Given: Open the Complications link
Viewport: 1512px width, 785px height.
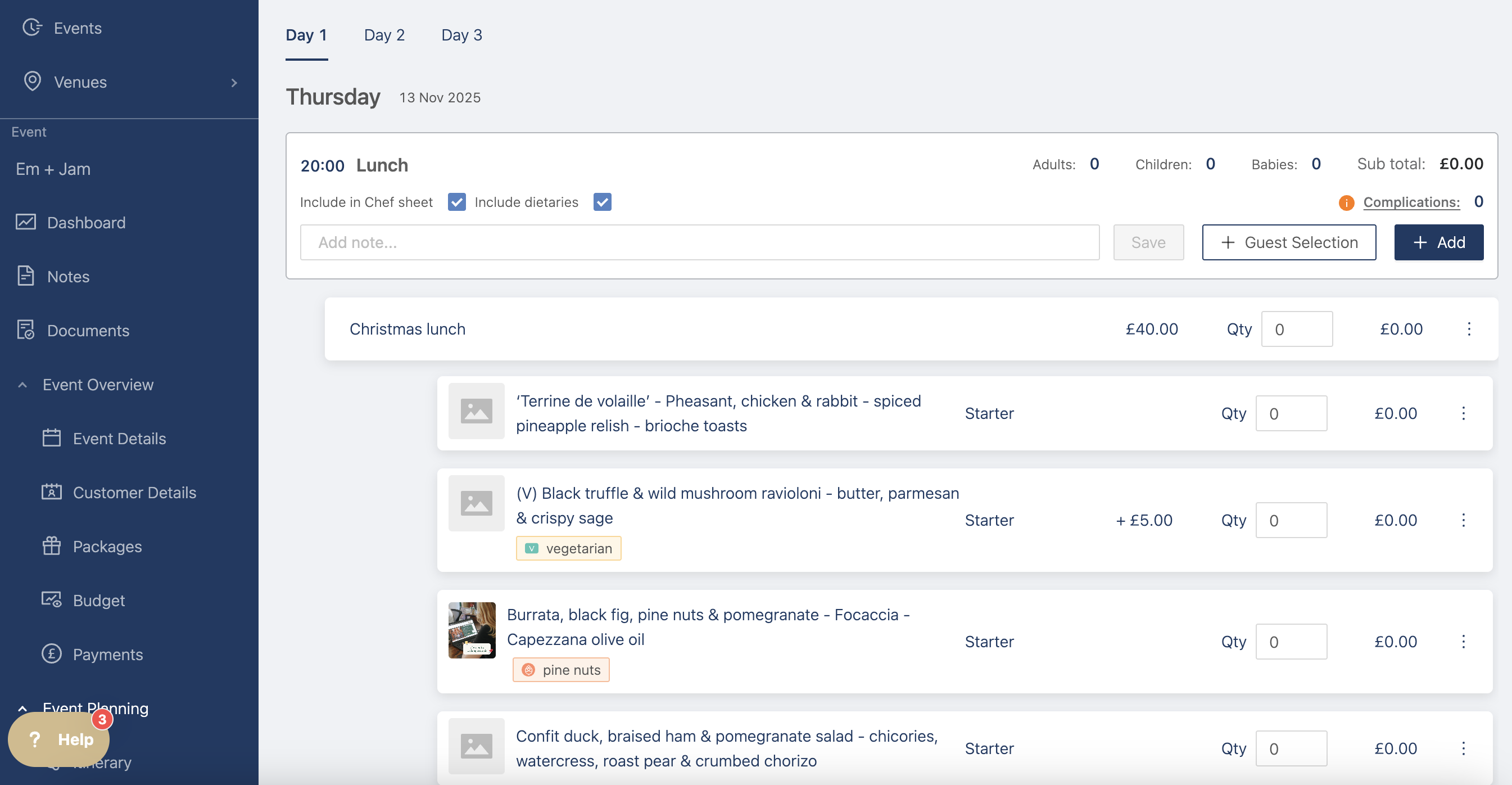Looking at the screenshot, I should pyautogui.click(x=1410, y=202).
